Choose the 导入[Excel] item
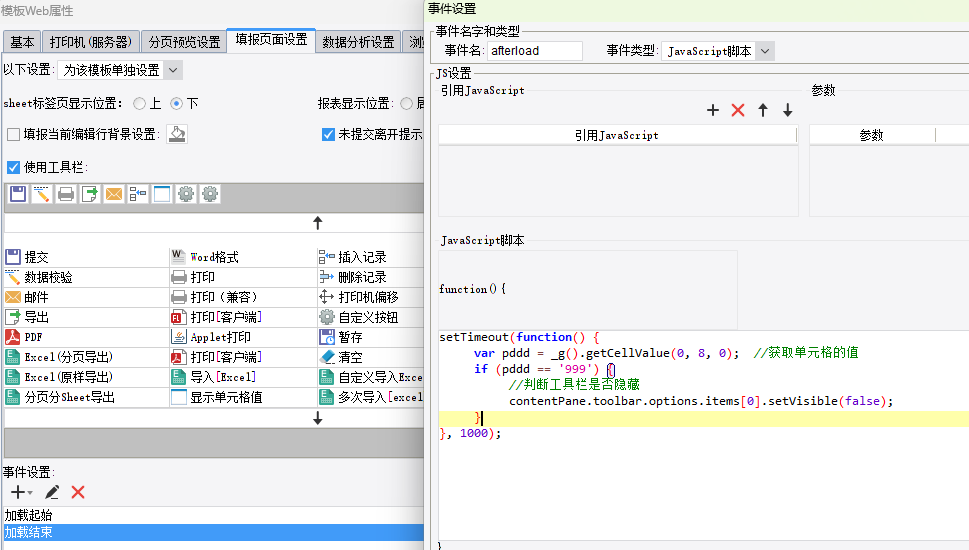This screenshot has width=969, height=550. click(214, 377)
